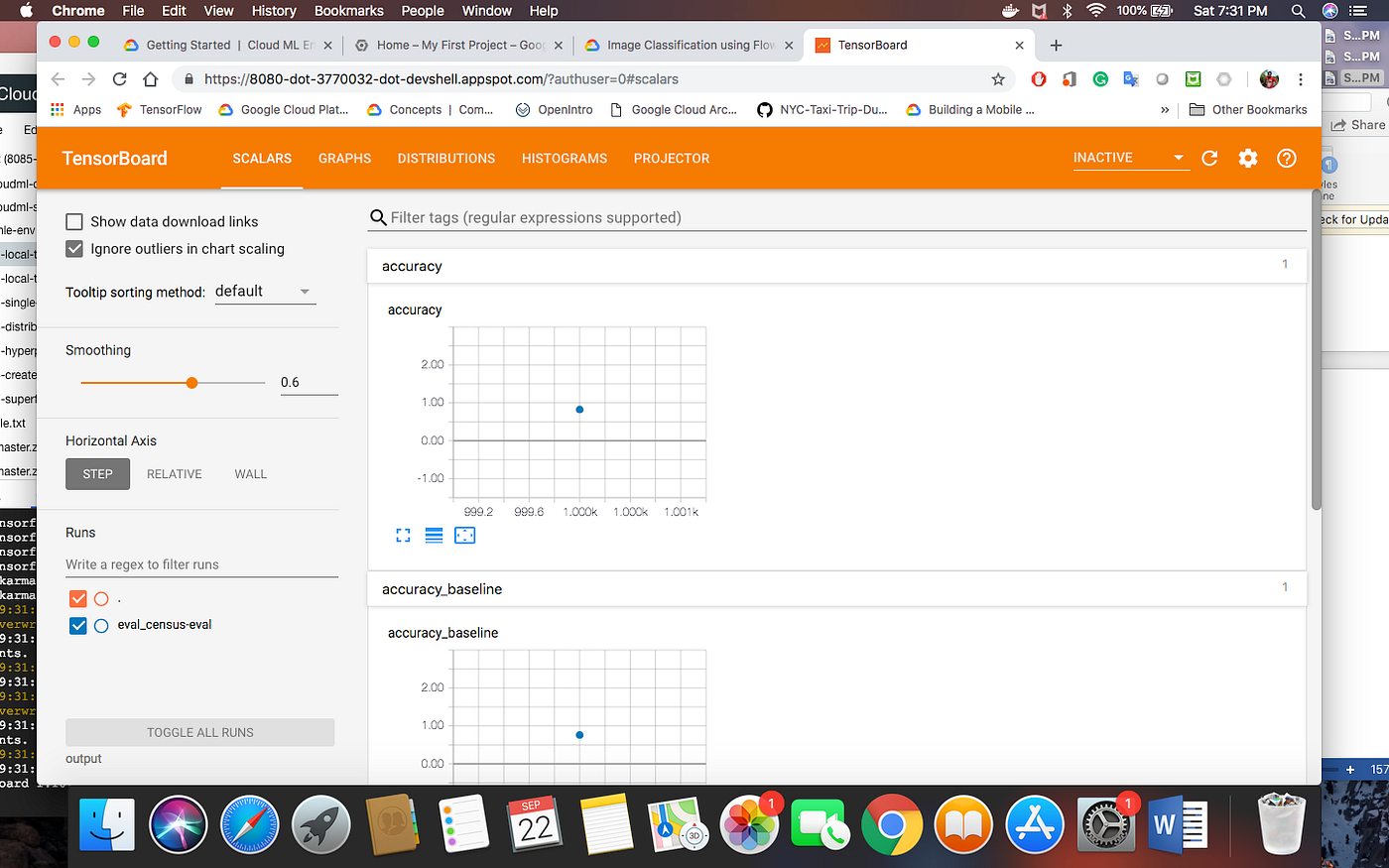Refresh the TensorBoard data
This screenshot has width=1389, height=868.
pyautogui.click(x=1209, y=158)
